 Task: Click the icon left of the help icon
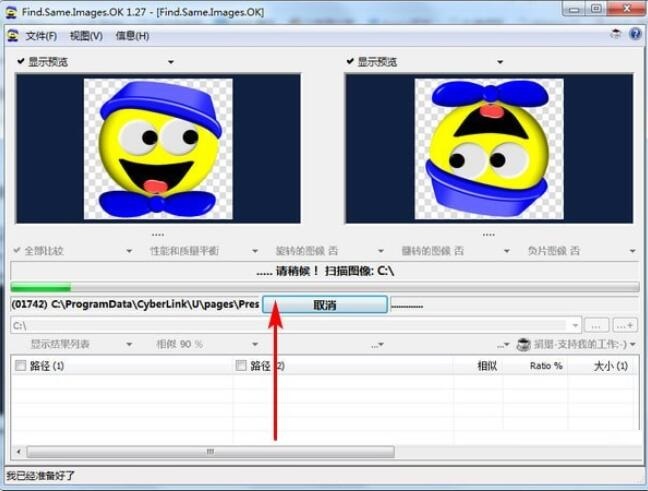coord(616,34)
